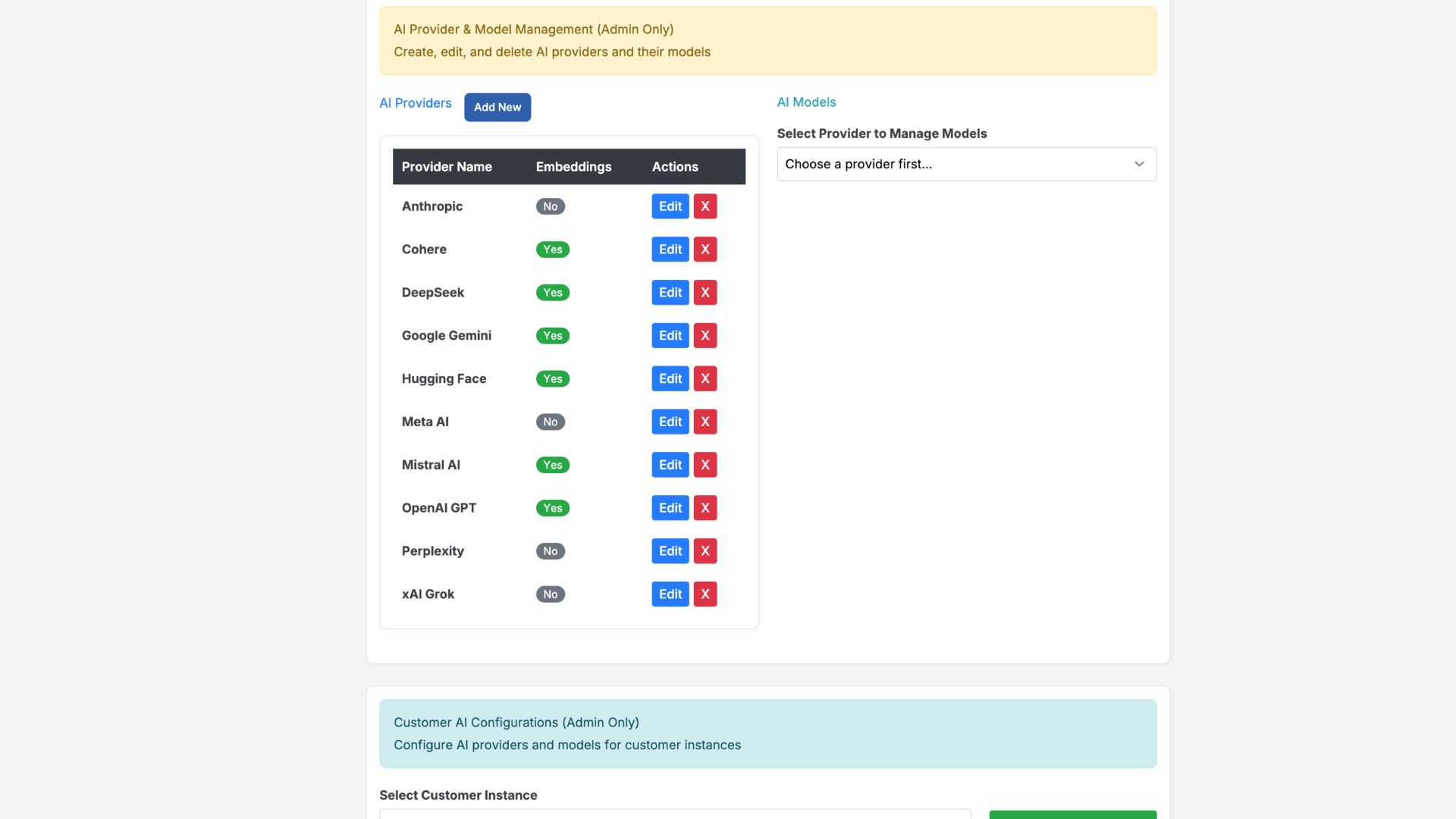Click the dropdown chevron arrow
1456x819 pixels.
pyautogui.click(x=1138, y=164)
